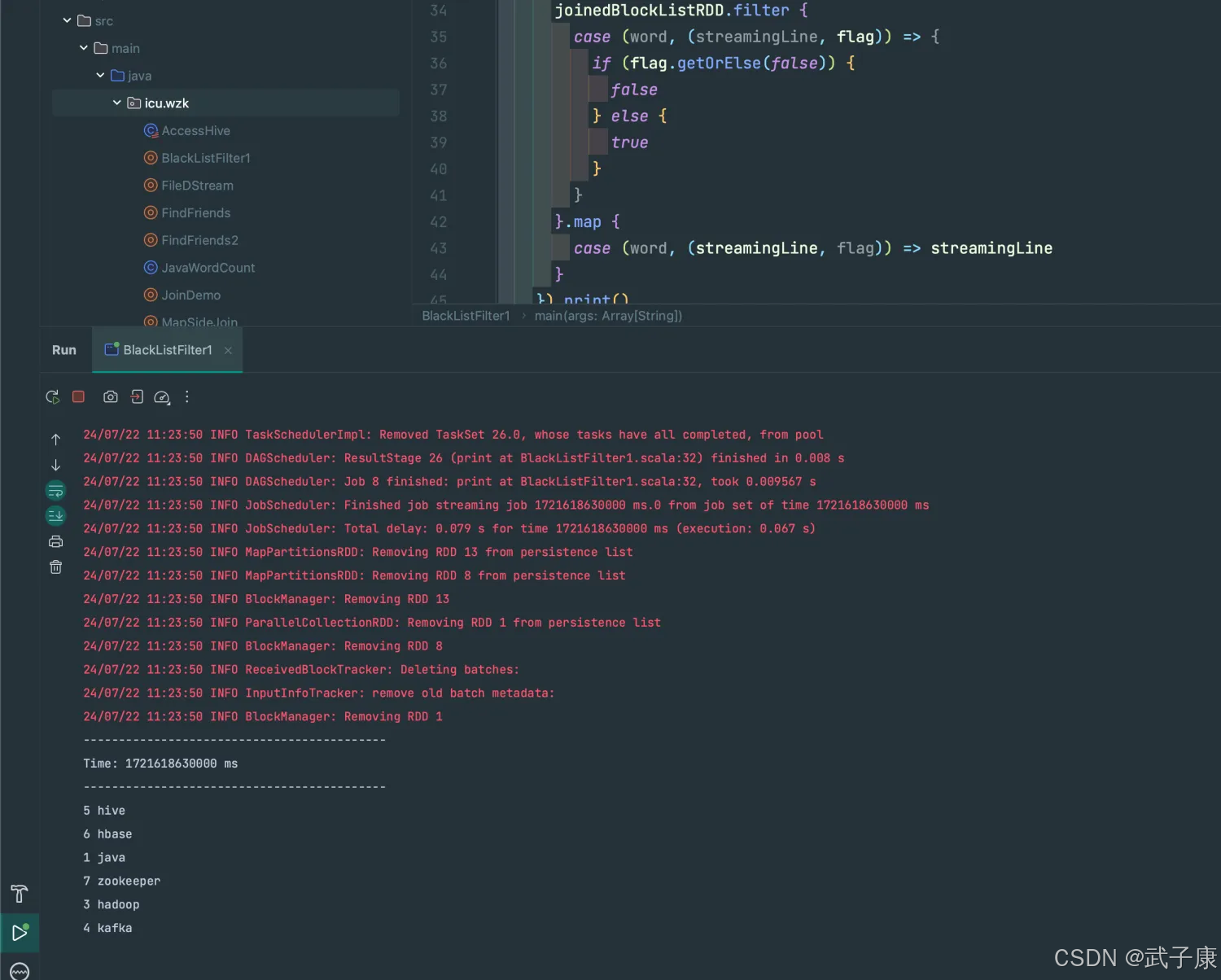1221x980 pixels.
Task: Jump down the stack trace with down arrow
Action: click(x=55, y=465)
